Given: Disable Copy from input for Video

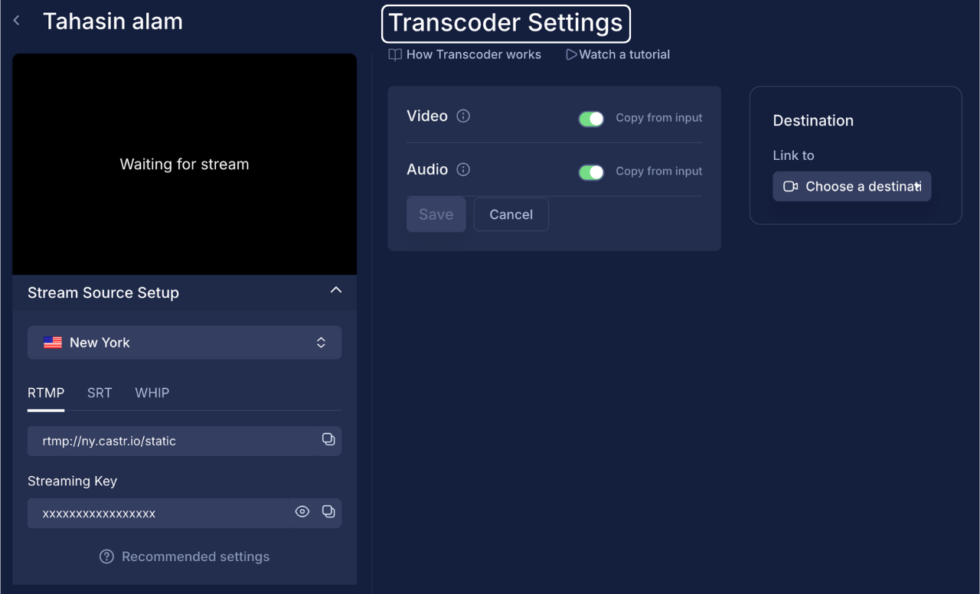Looking at the screenshot, I should (x=591, y=117).
